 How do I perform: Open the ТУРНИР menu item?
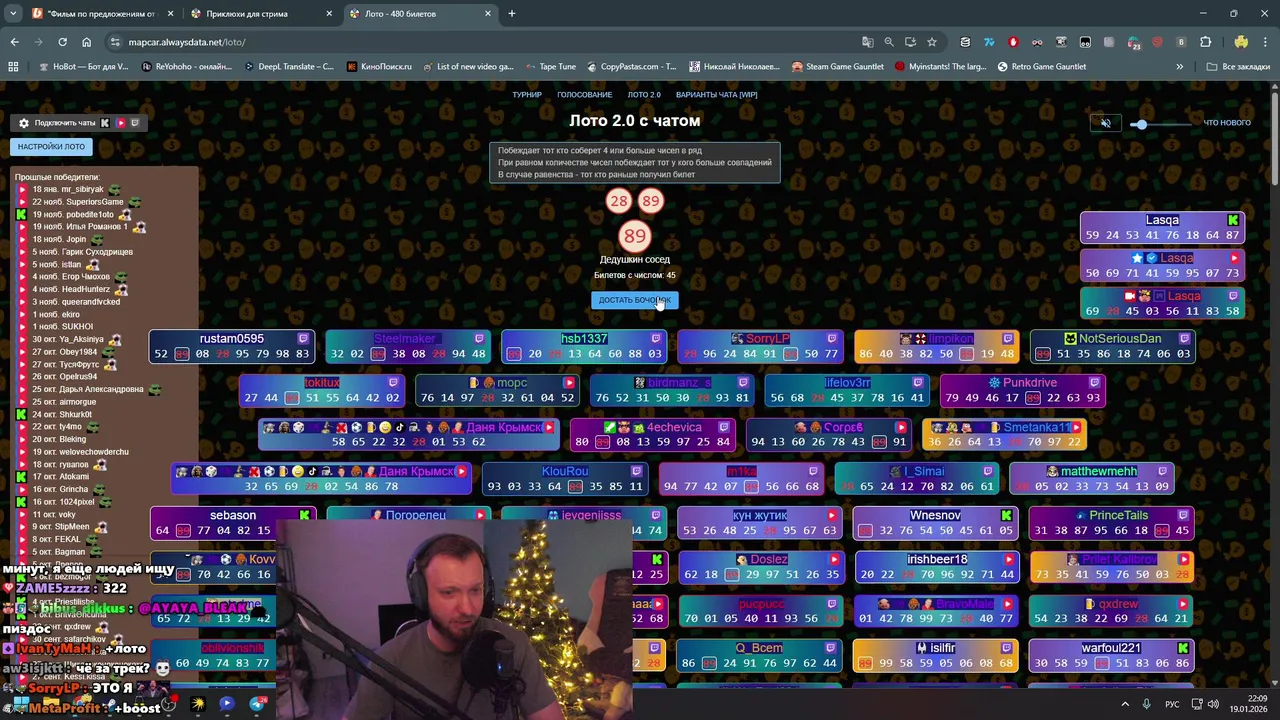pos(527,95)
